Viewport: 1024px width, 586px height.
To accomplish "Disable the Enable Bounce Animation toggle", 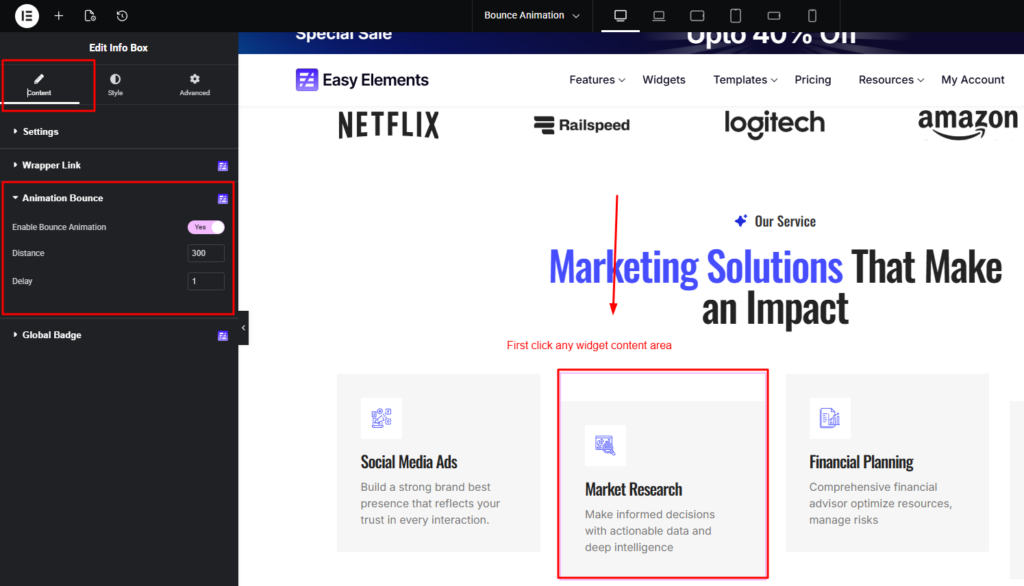I will point(206,227).
